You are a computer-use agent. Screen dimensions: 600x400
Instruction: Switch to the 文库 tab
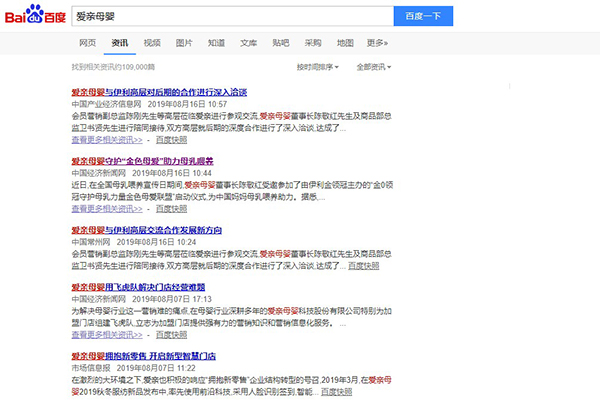tap(249, 43)
